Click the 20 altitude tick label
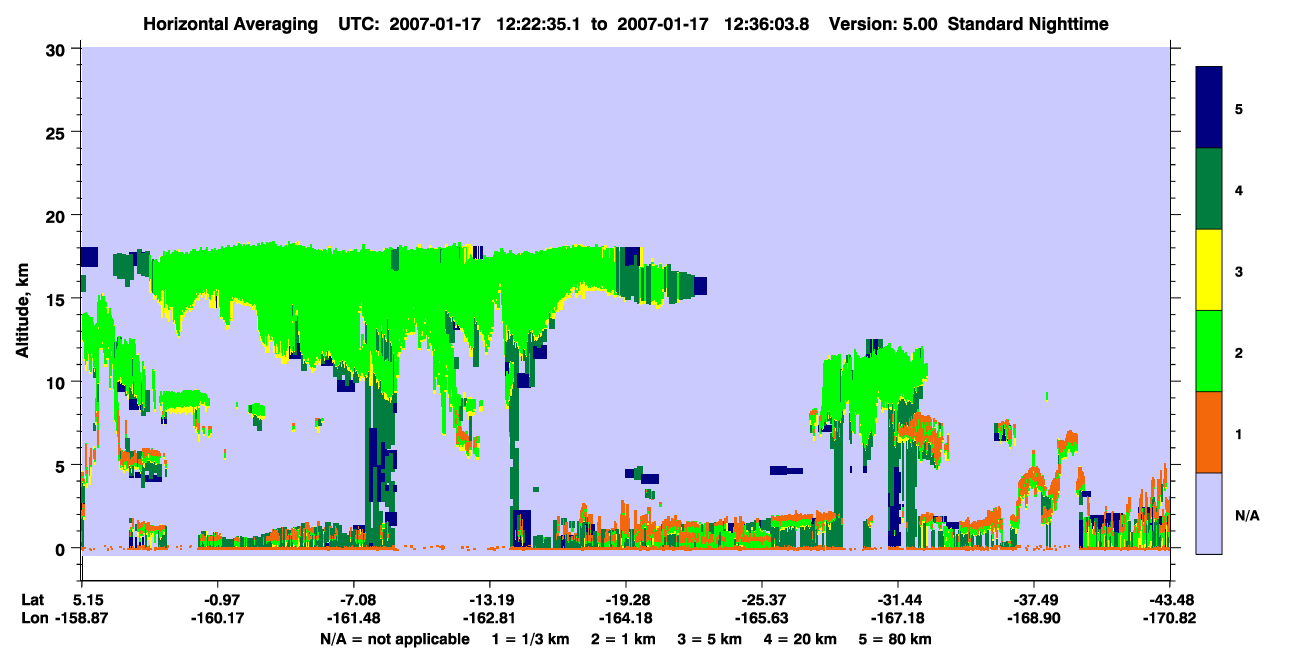This screenshot has height=667, width=1300. (57, 216)
